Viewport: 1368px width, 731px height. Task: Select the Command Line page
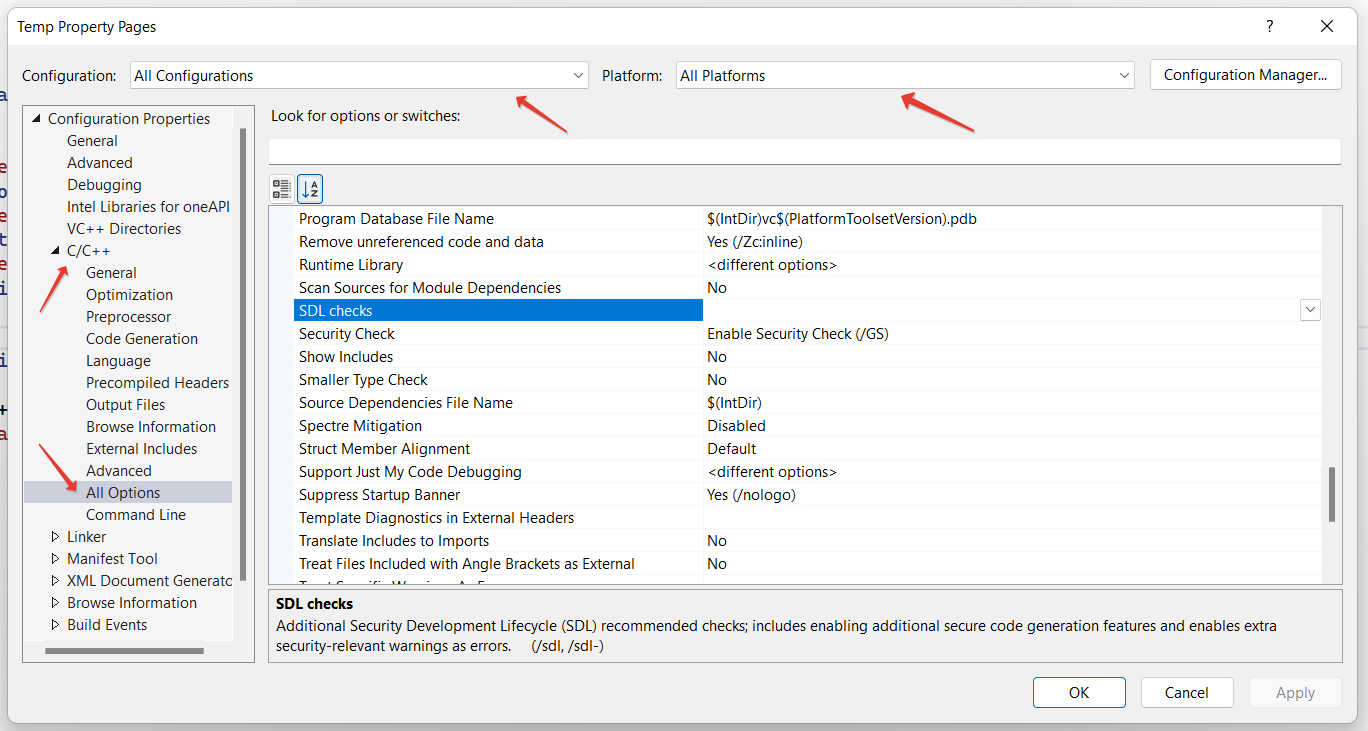click(136, 514)
